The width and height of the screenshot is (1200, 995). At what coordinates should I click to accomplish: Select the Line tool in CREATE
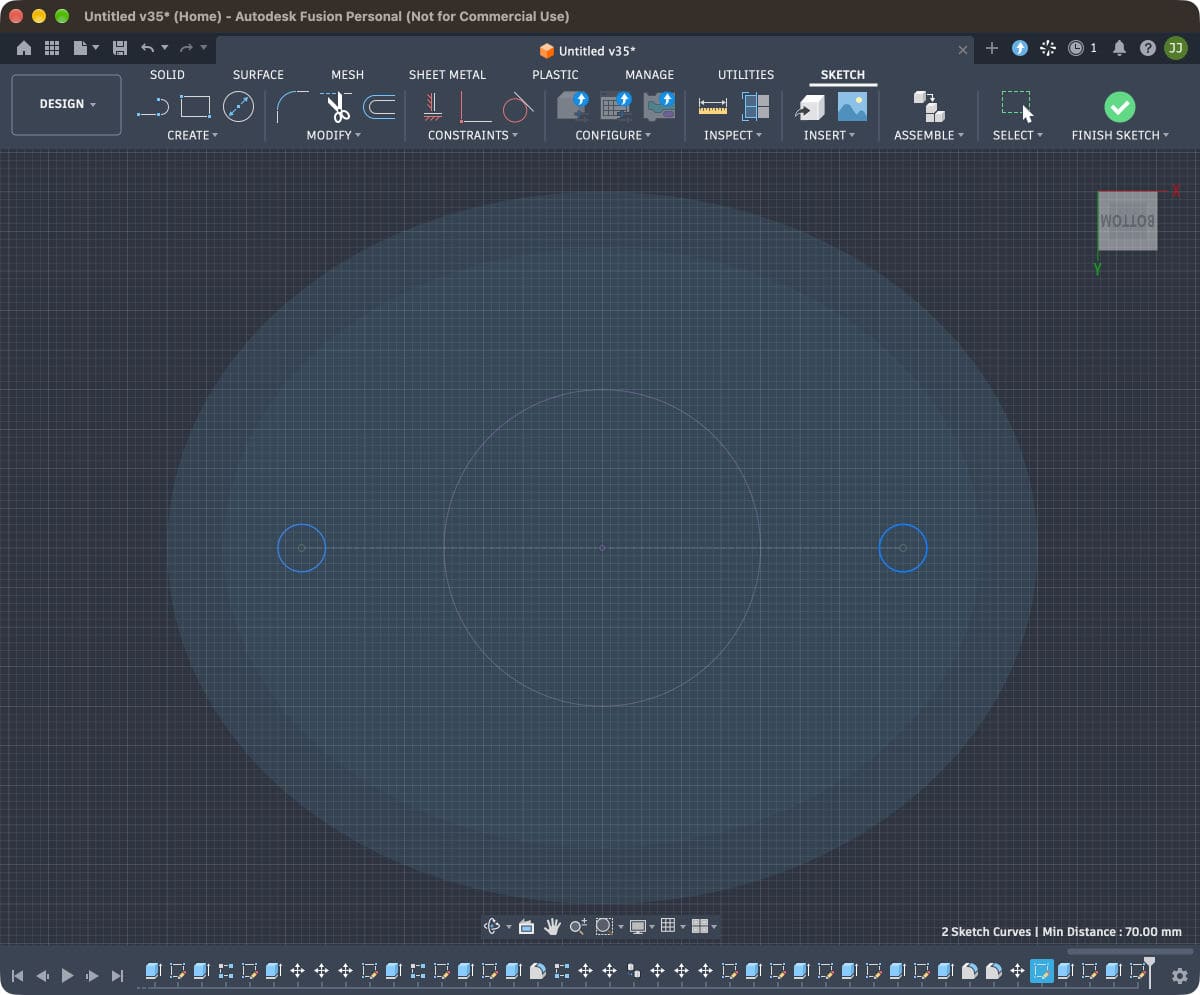click(x=152, y=107)
